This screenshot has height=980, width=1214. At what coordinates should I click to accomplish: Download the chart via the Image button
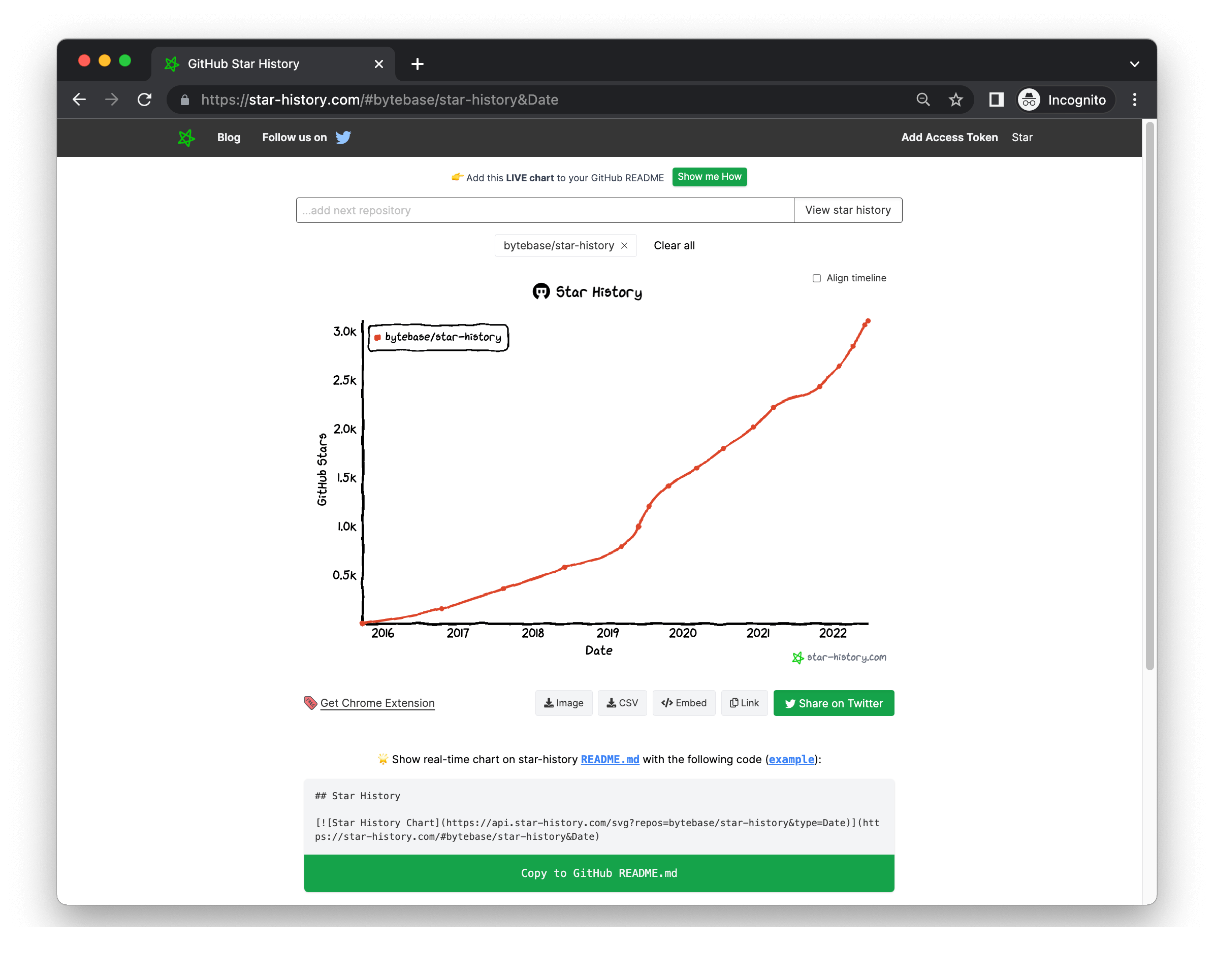coord(563,703)
